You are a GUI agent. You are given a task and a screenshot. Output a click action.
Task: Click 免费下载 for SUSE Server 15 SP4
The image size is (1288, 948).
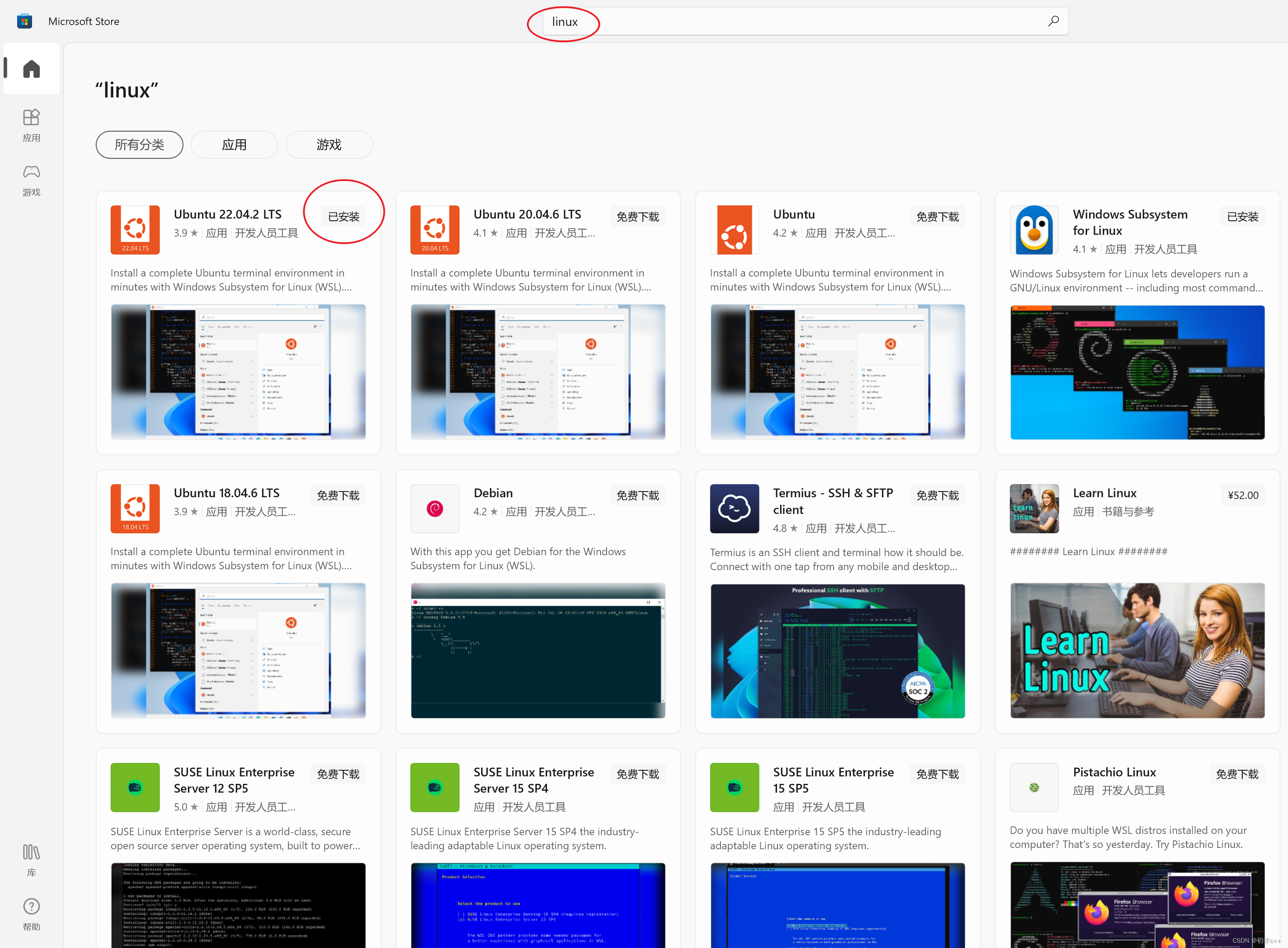coord(638,774)
